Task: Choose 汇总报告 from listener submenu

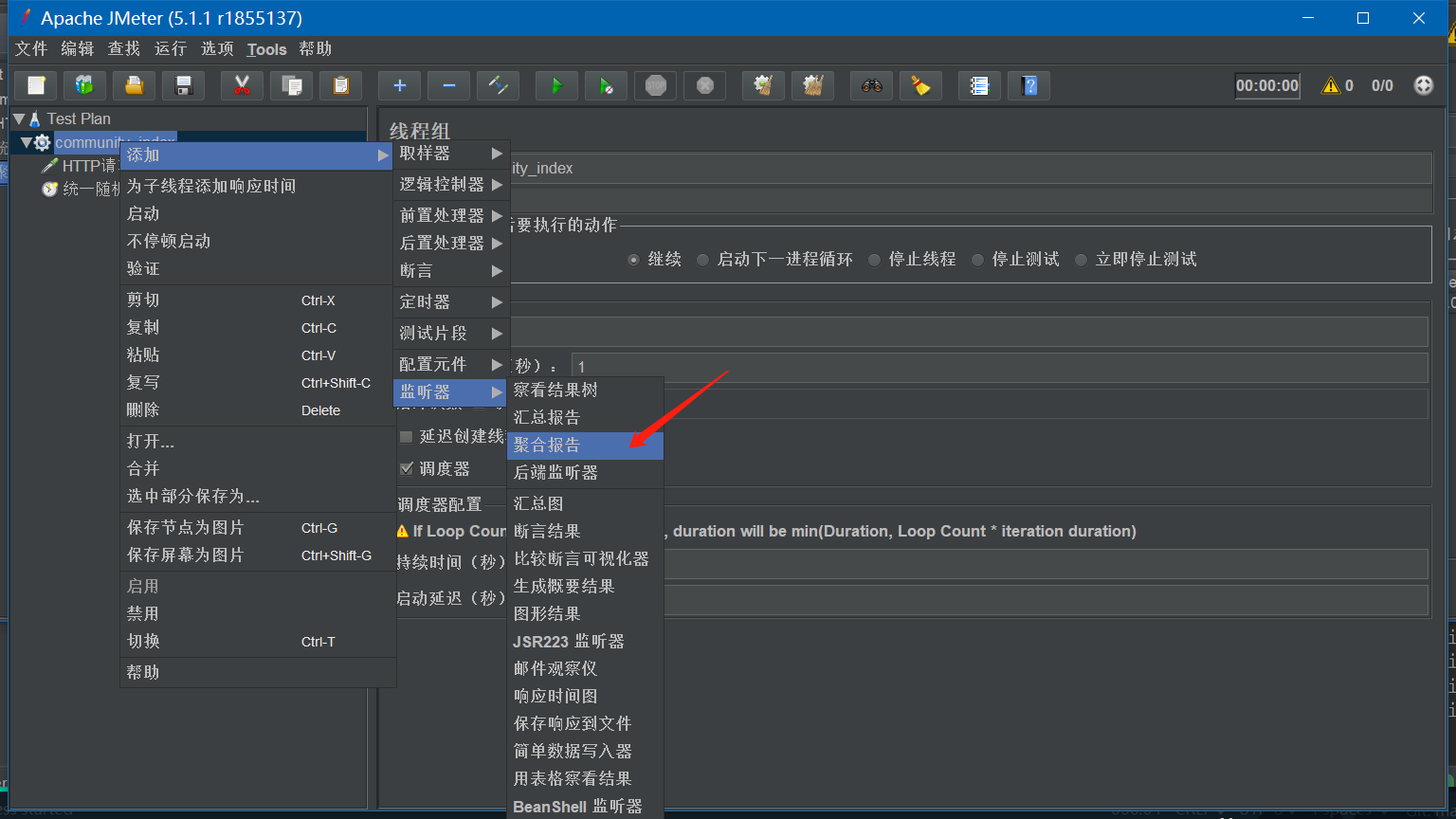Action: click(x=585, y=417)
